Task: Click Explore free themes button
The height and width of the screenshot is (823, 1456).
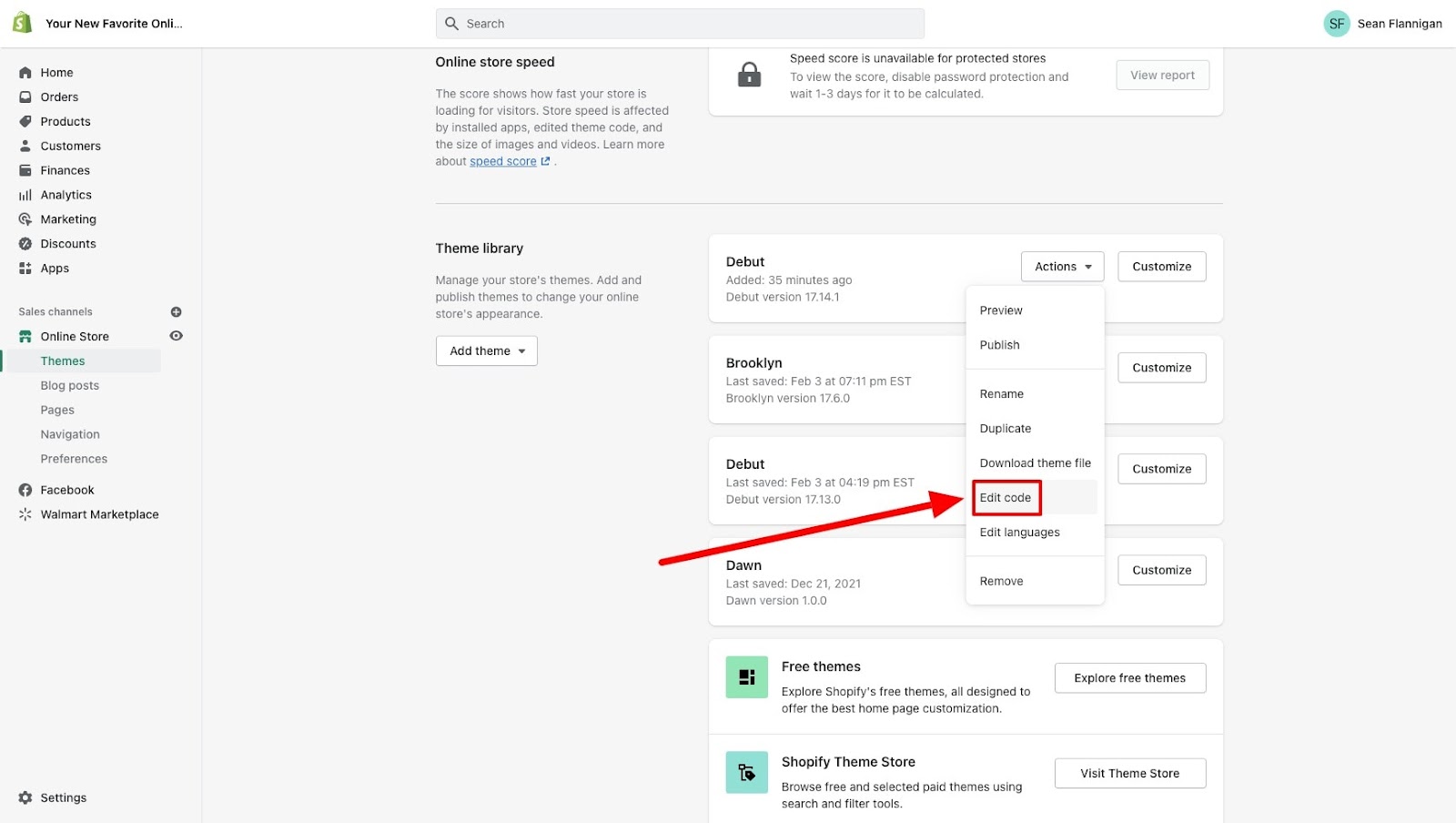Action: [1130, 678]
